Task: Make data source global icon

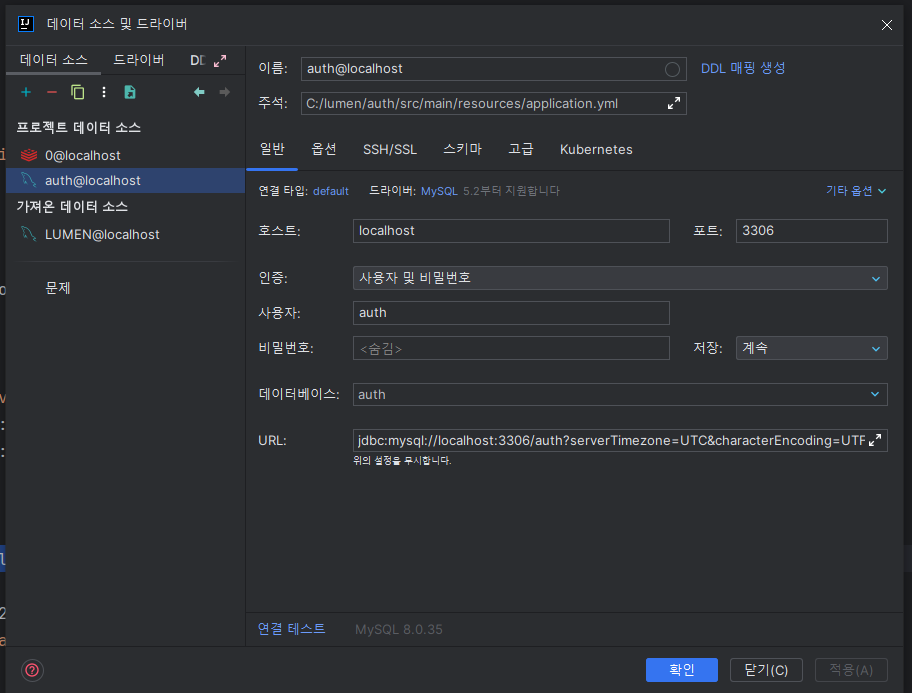Action: pyautogui.click(x=130, y=93)
